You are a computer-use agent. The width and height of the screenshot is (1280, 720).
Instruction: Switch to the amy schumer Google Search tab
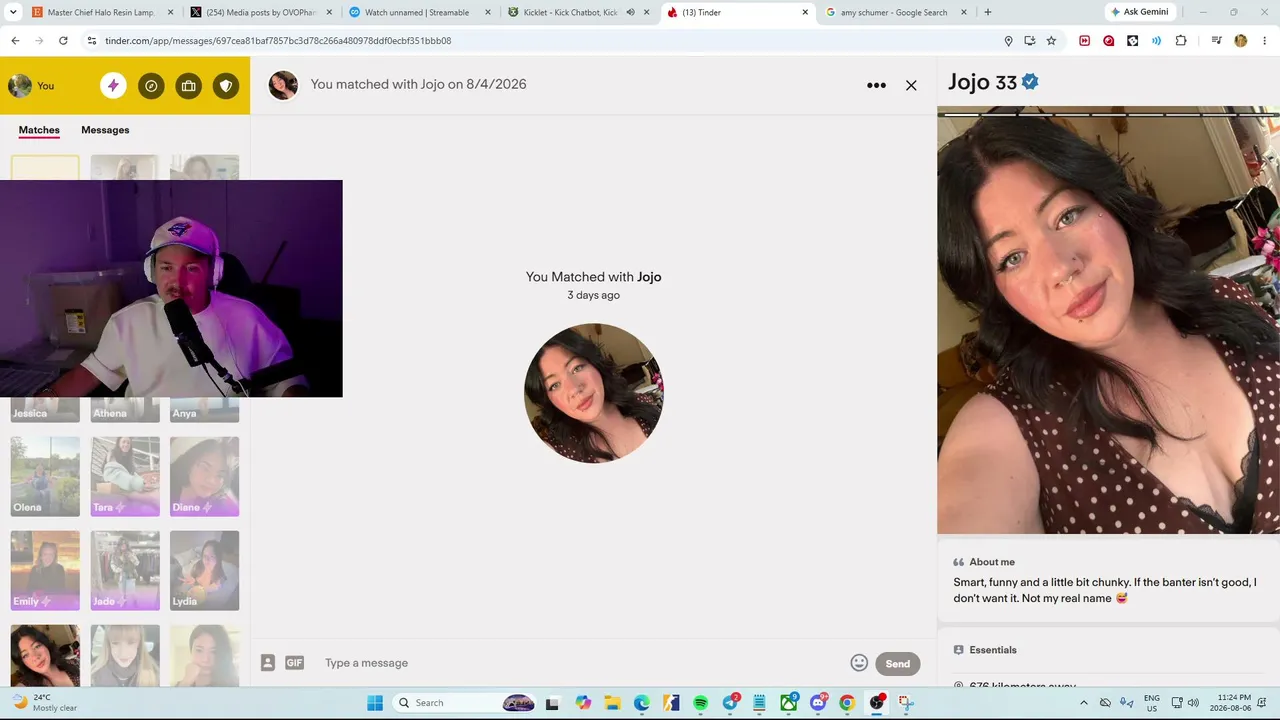[x=895, y=12]
